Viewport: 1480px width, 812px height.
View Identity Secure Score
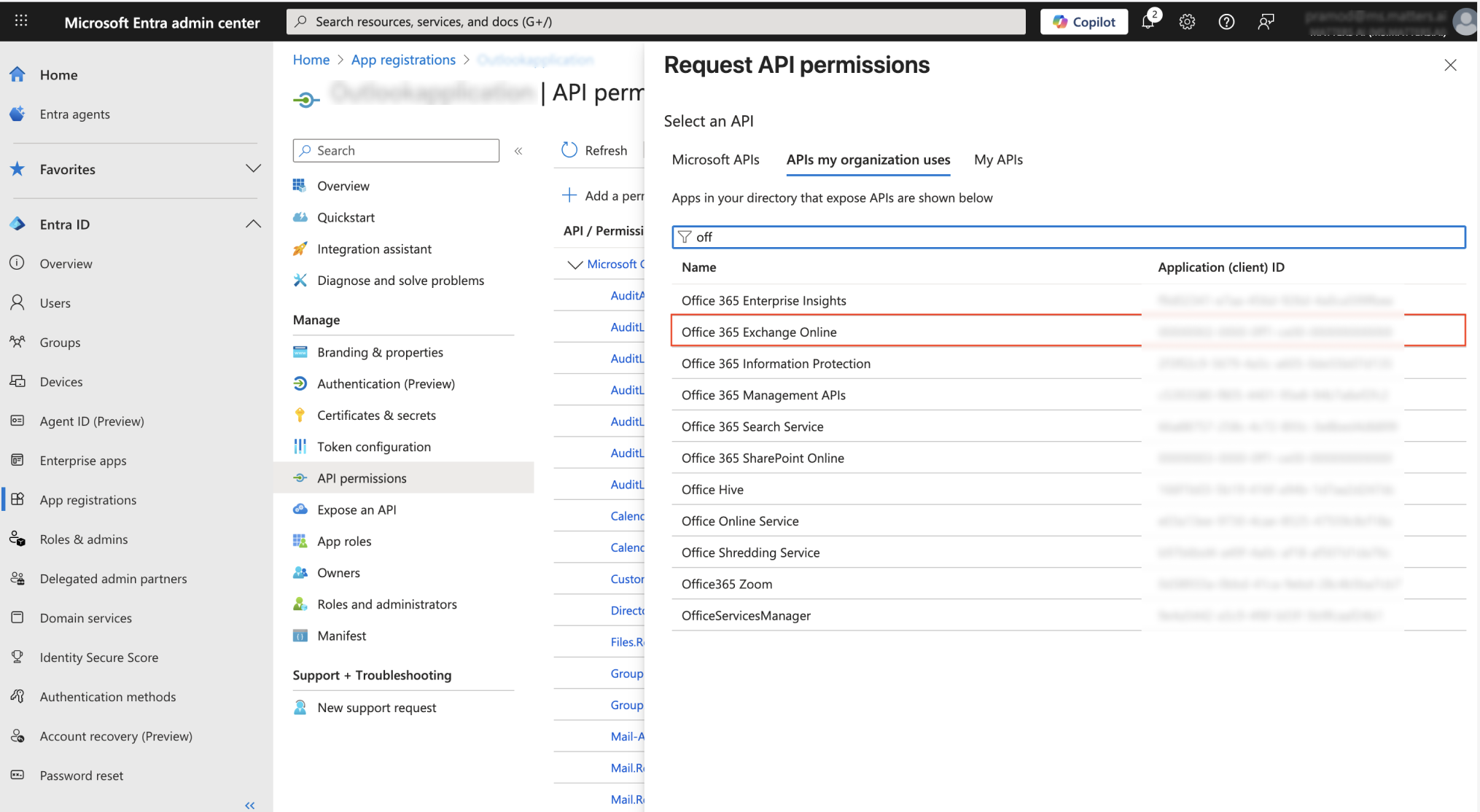pos(99,657)
